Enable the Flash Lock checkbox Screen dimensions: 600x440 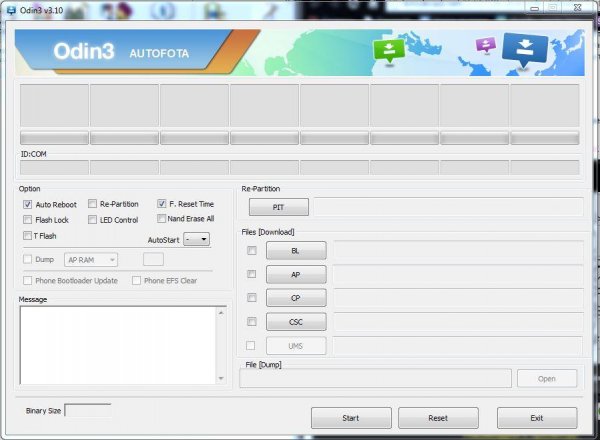coord(27,220)
